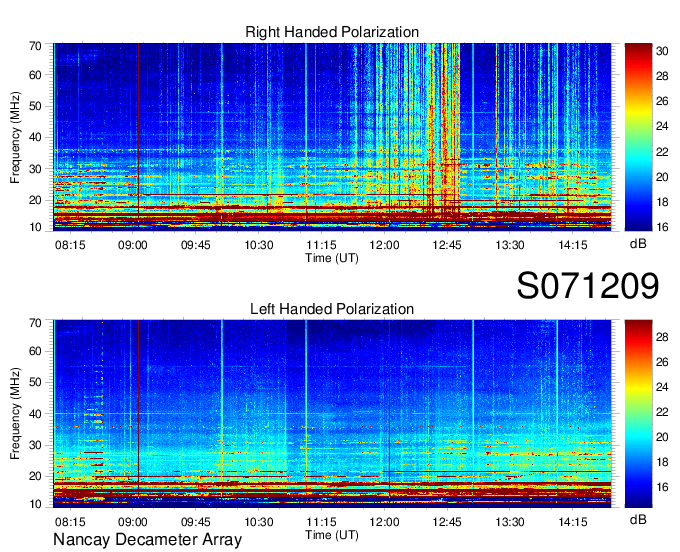This screenshot has width=680, height=552.
Task: Click the 24 dB value on the top colorbar
Action: pyautogui.click(x=662, y=127)
